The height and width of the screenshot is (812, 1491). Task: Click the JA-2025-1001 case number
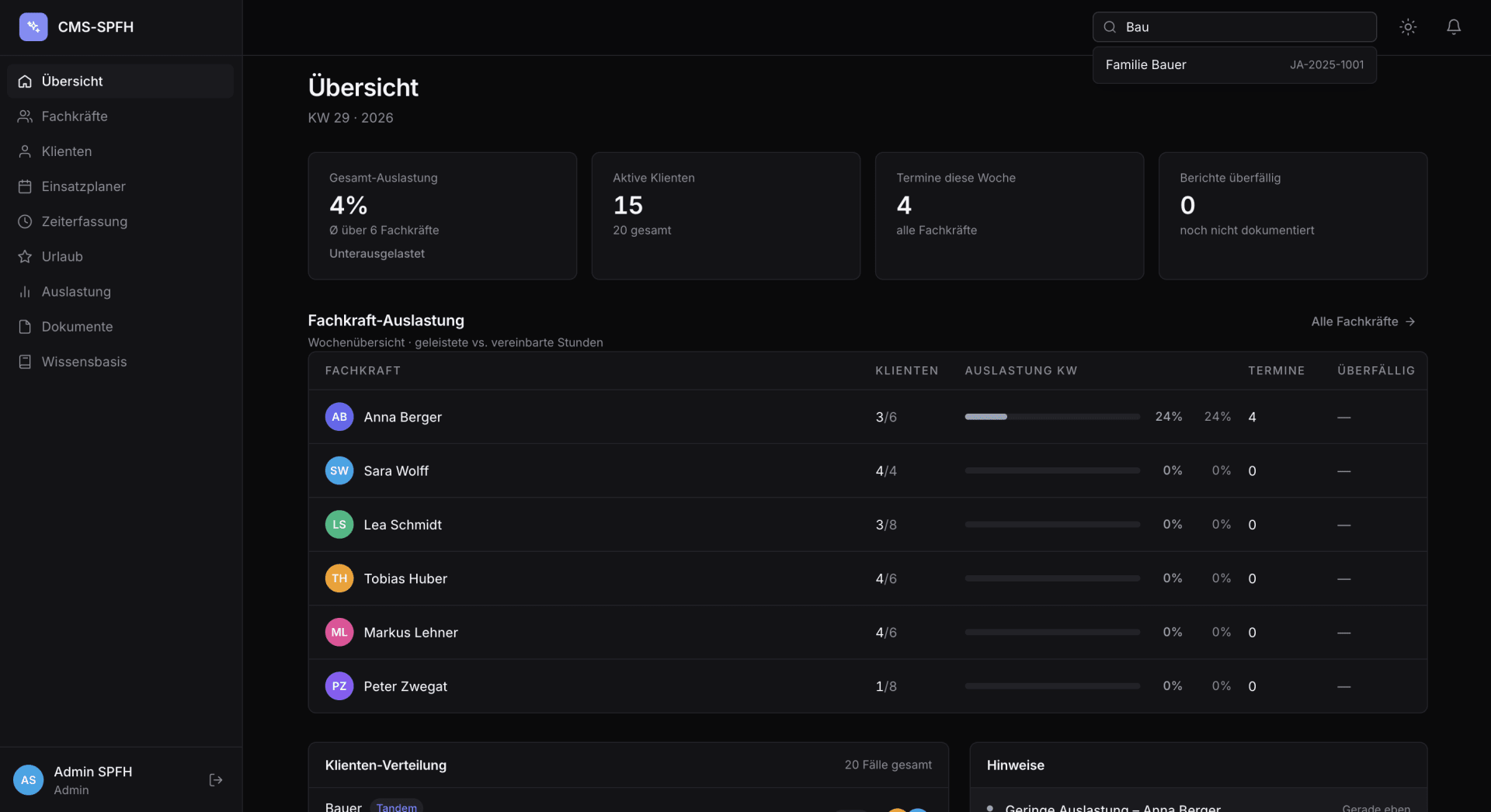[1326, 65]
